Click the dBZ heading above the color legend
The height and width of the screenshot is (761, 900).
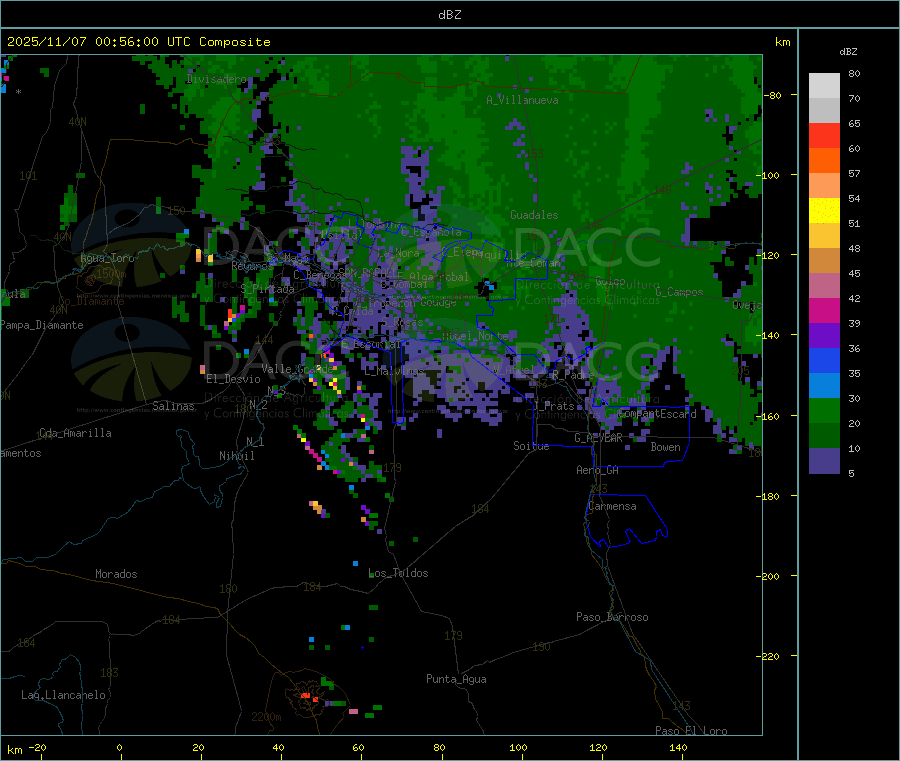pos(848,52)
